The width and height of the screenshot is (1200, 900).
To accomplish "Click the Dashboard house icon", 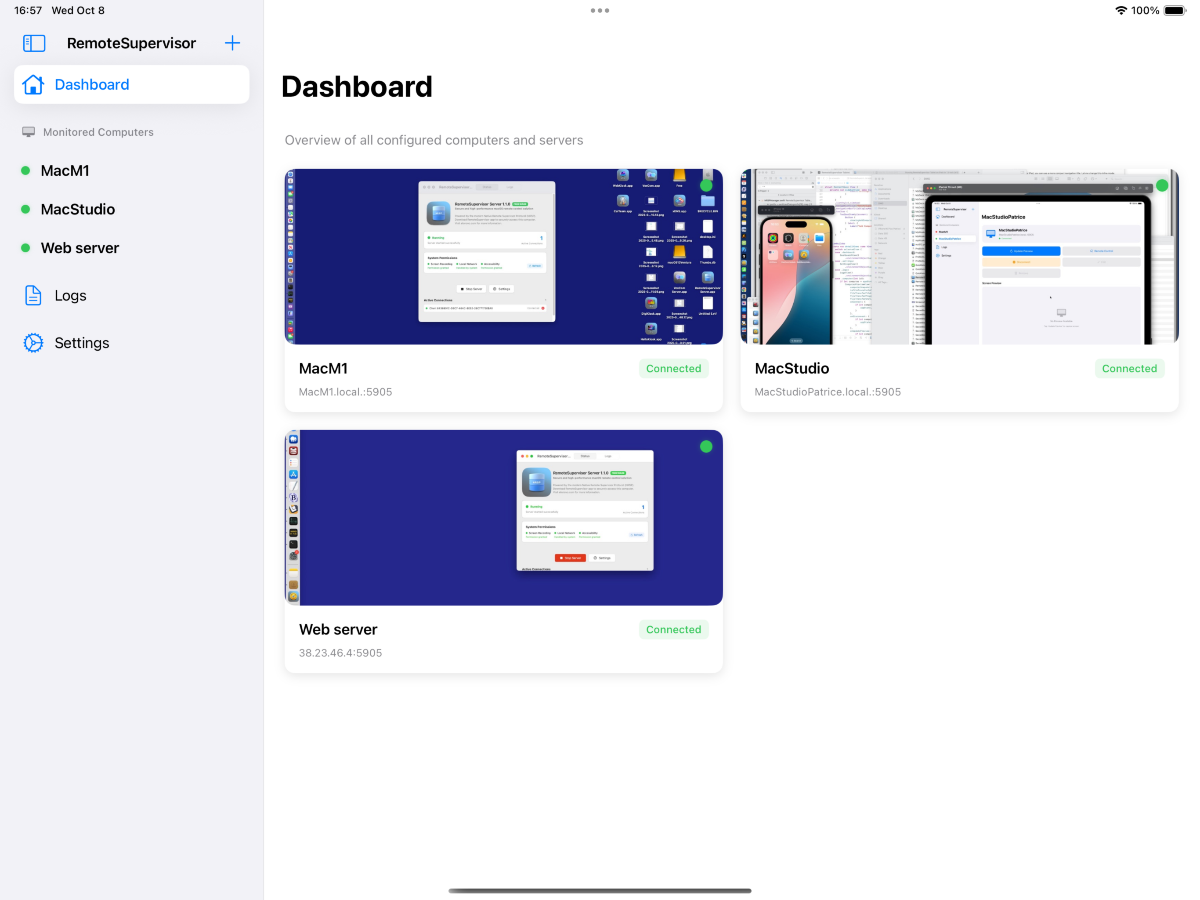I will pos(33,85).
